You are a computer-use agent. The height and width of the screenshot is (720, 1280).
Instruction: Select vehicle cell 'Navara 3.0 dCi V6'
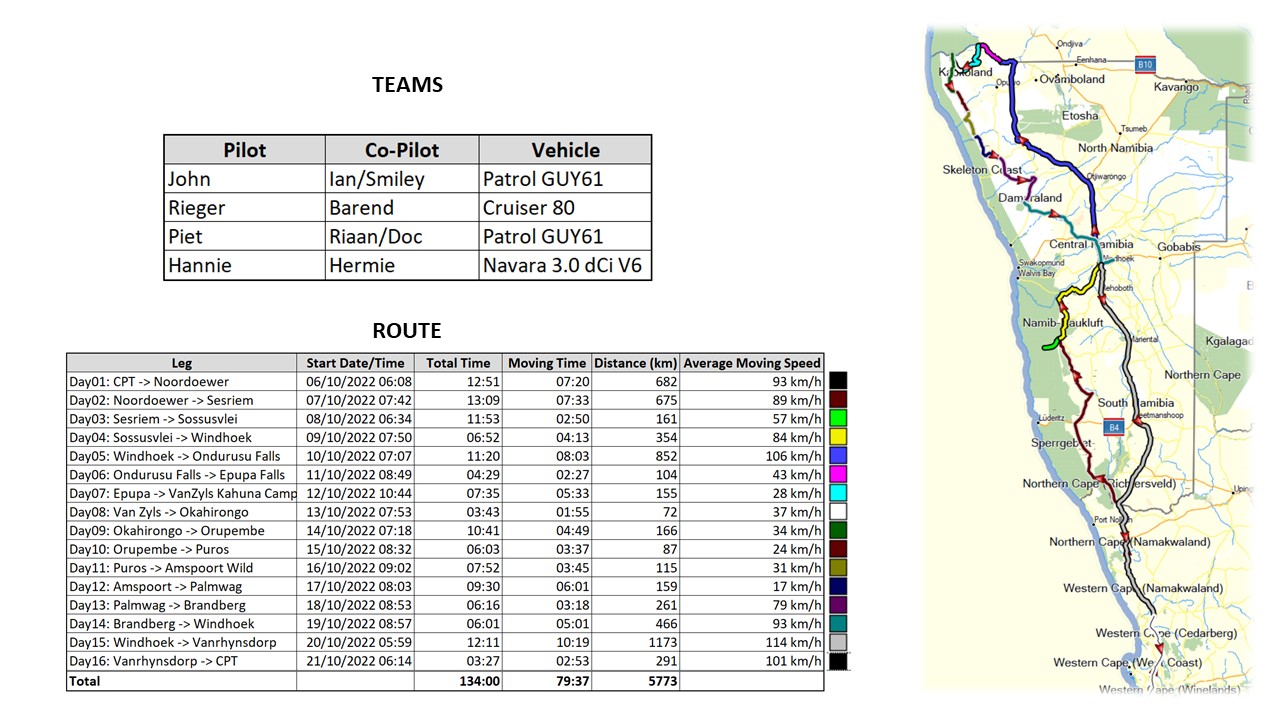pos(565,266)
